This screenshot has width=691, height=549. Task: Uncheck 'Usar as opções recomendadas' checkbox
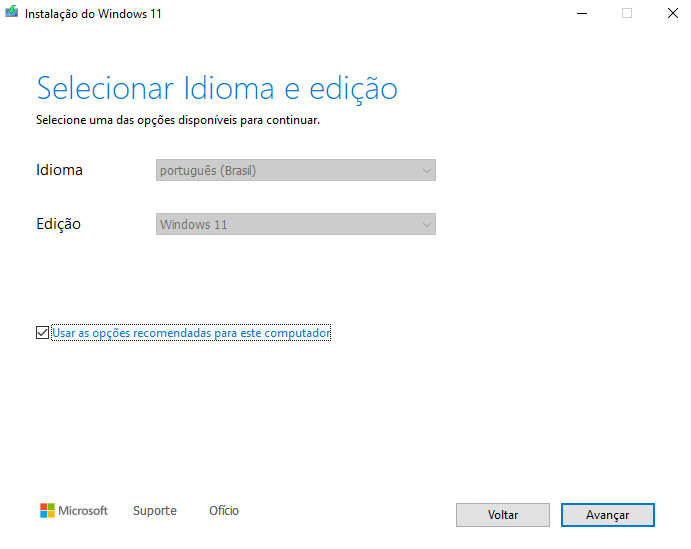click(x=42, y=333)
